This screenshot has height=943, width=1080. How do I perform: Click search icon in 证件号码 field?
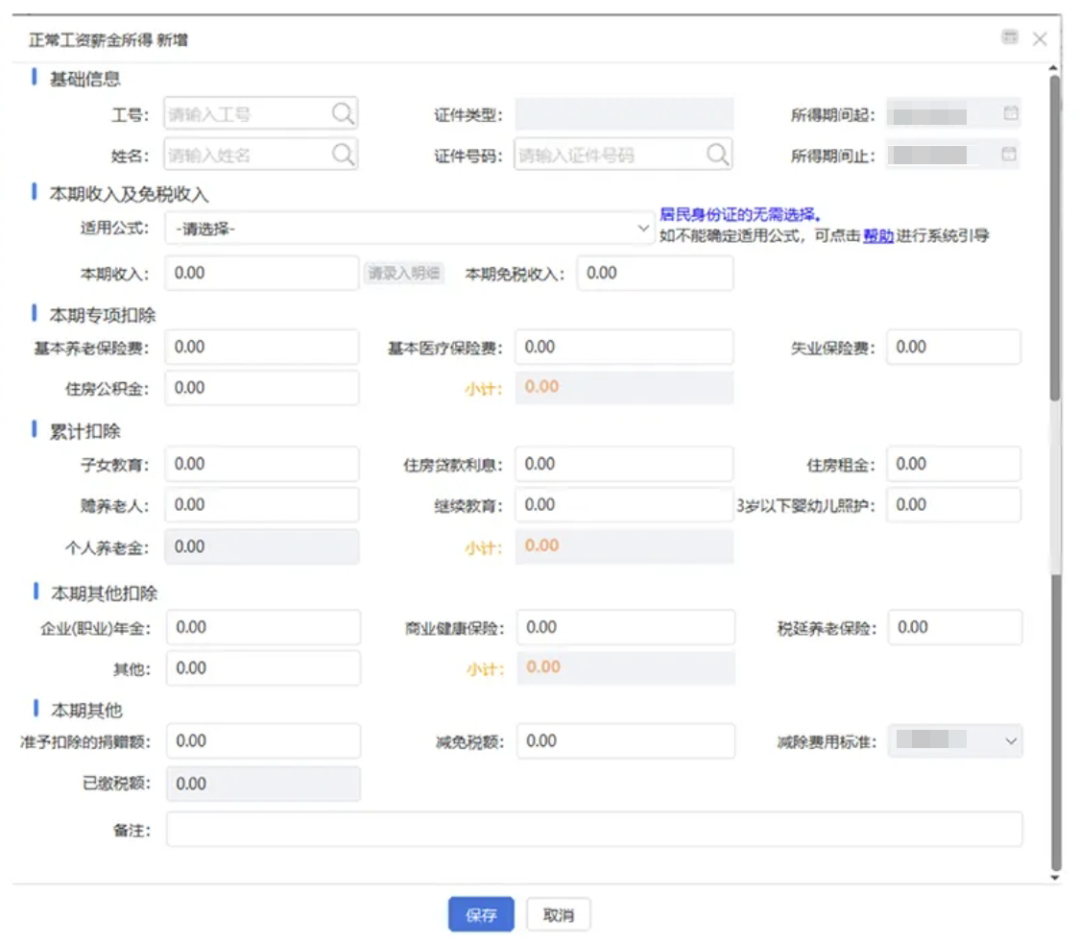[717, 155]
